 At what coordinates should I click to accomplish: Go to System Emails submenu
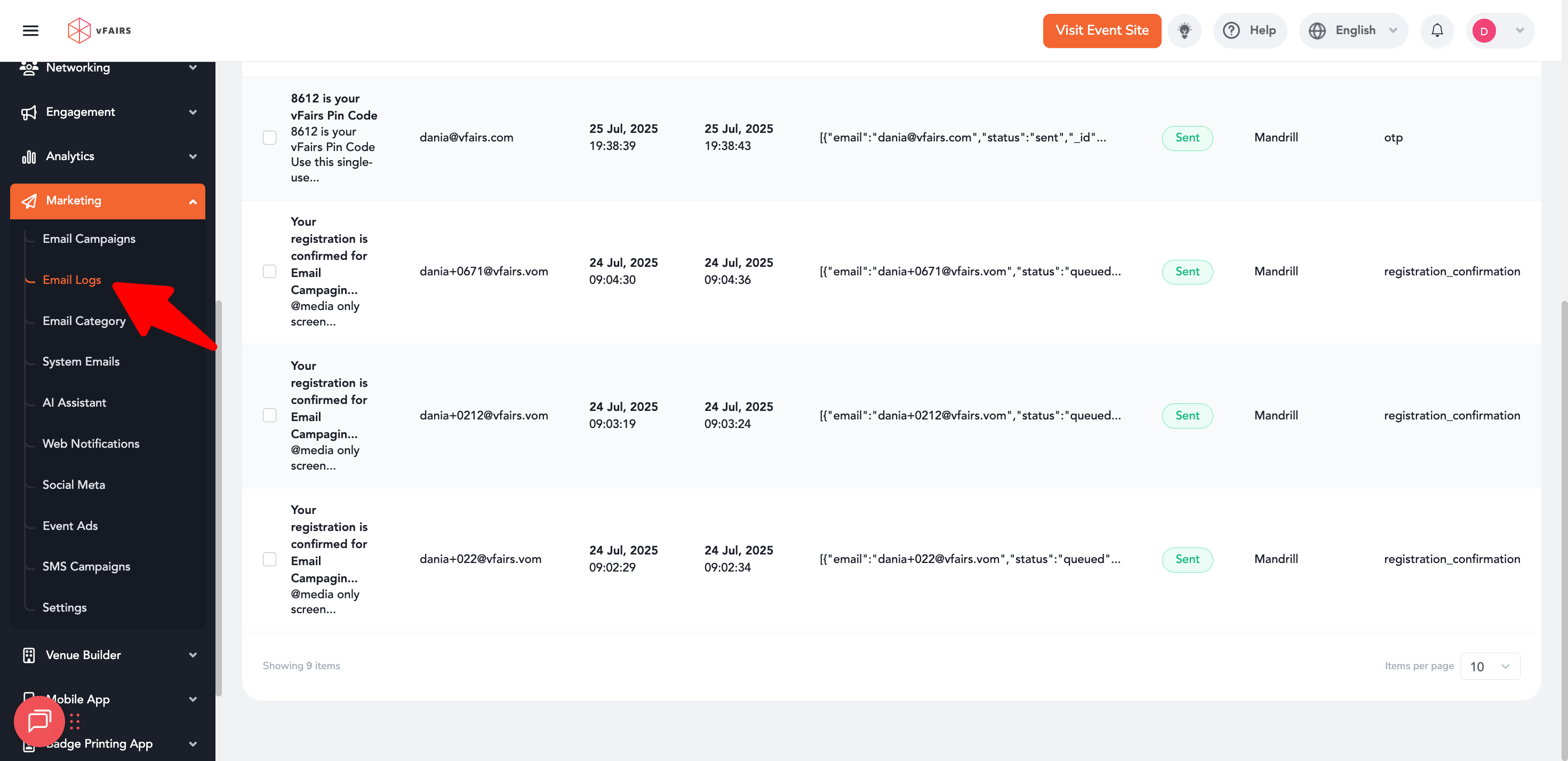click(x=81, y=361)
